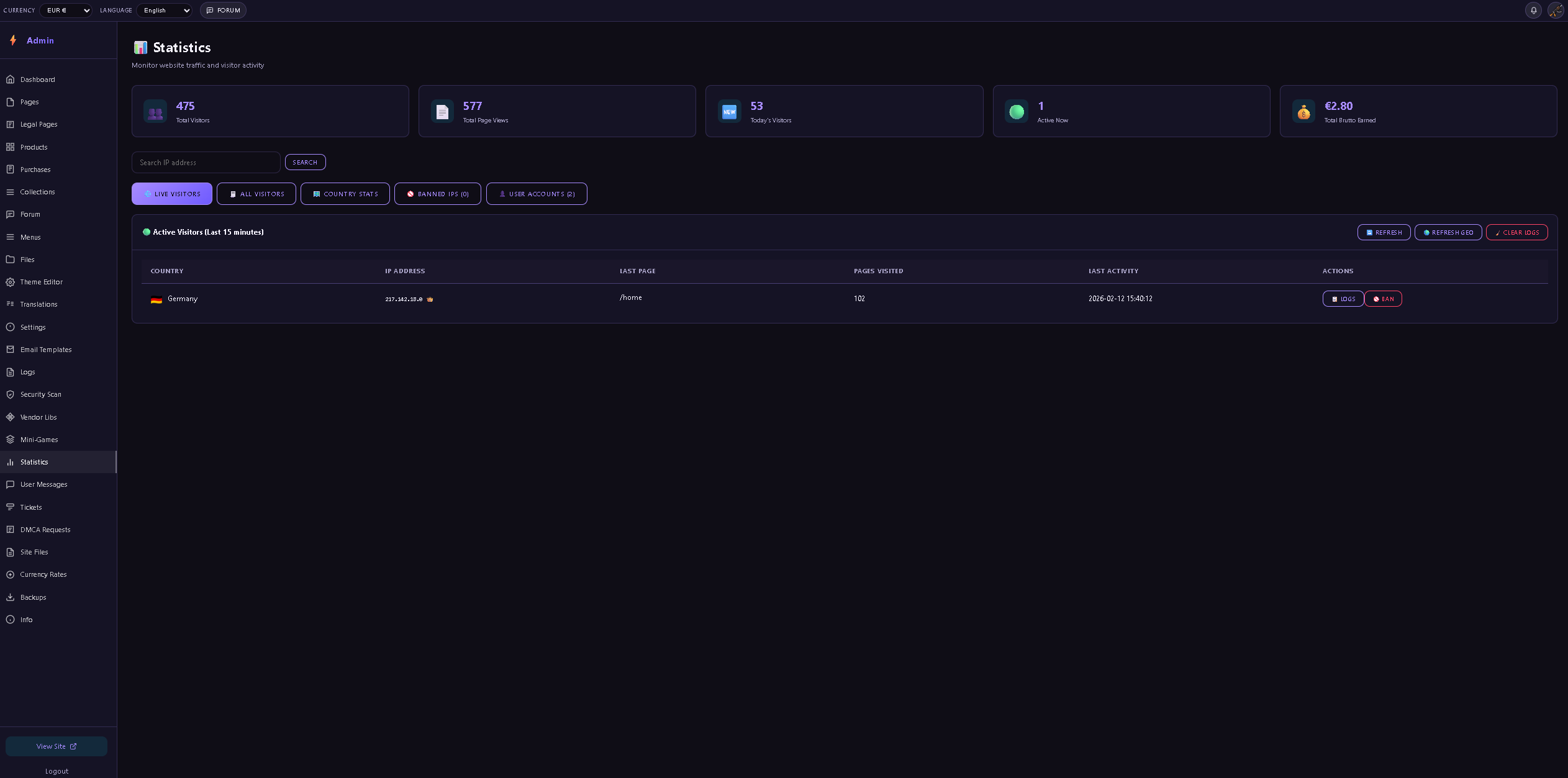The width and height of the screenshot is (1568, 778).
Task: Switch to the COUNTRY STATS tab
Action: click(345, 193)
